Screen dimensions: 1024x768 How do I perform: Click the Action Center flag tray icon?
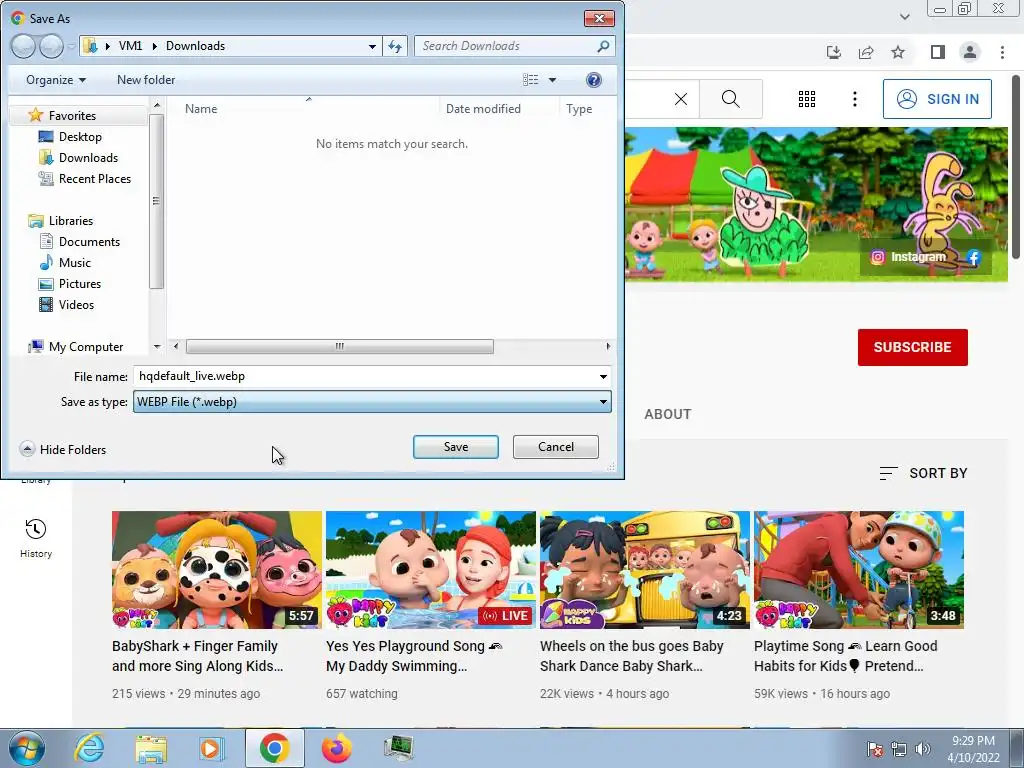pyautogui.click(x=875, y=749)
